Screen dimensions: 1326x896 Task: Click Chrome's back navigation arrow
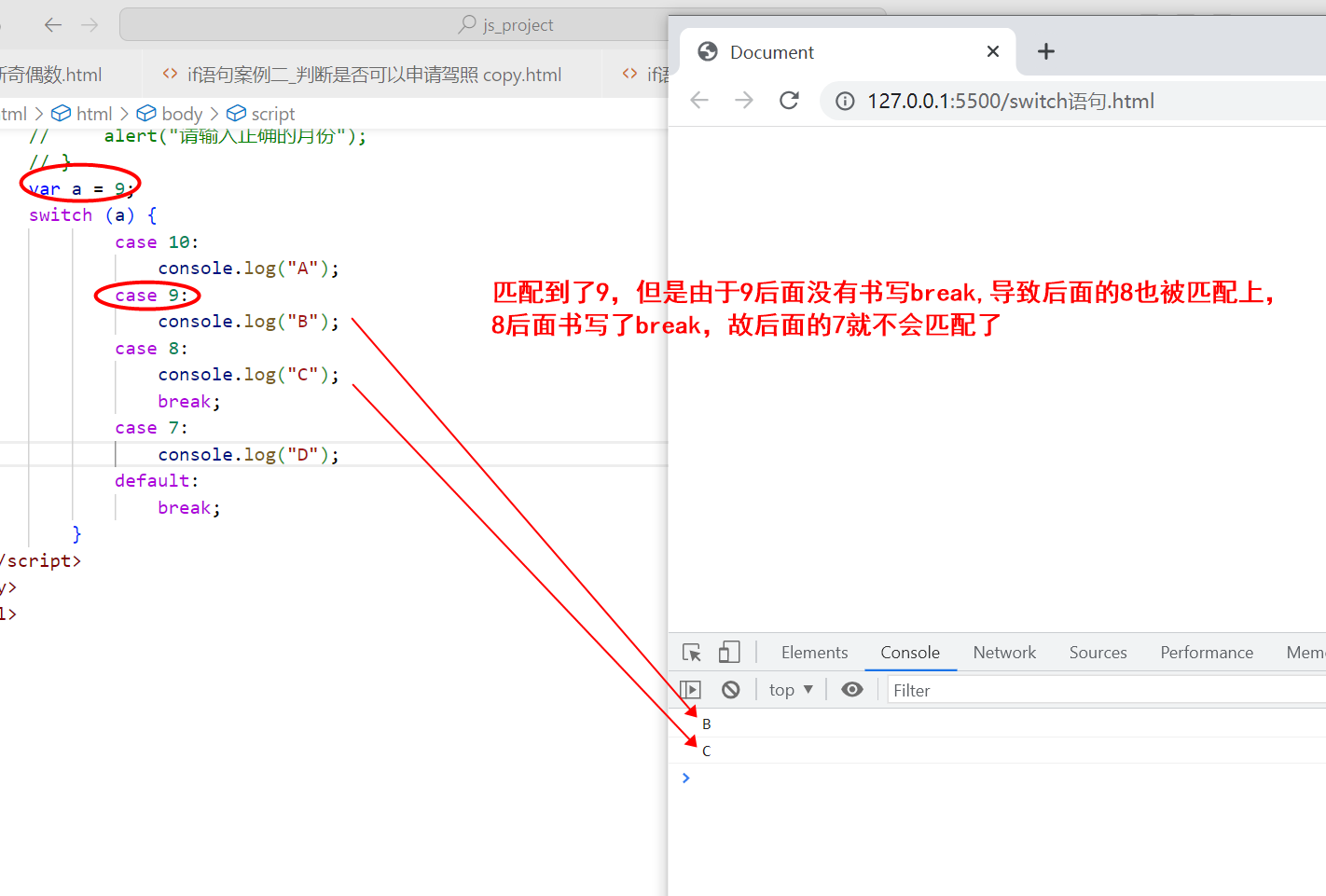(699, 100)
